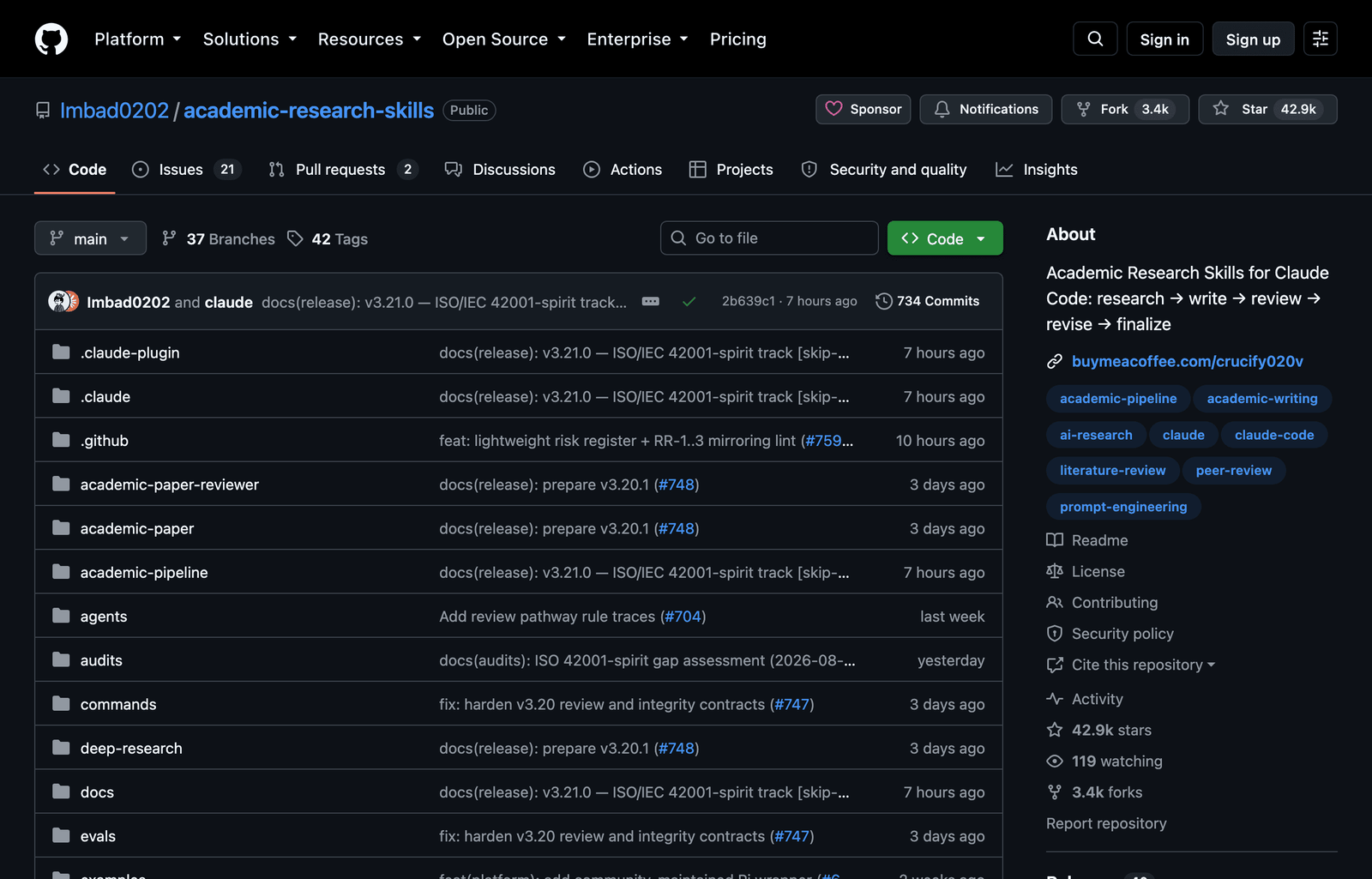Select the claude-code topic tag
The height and width of the screenshot is (879, 1372).
[1274, 435]
